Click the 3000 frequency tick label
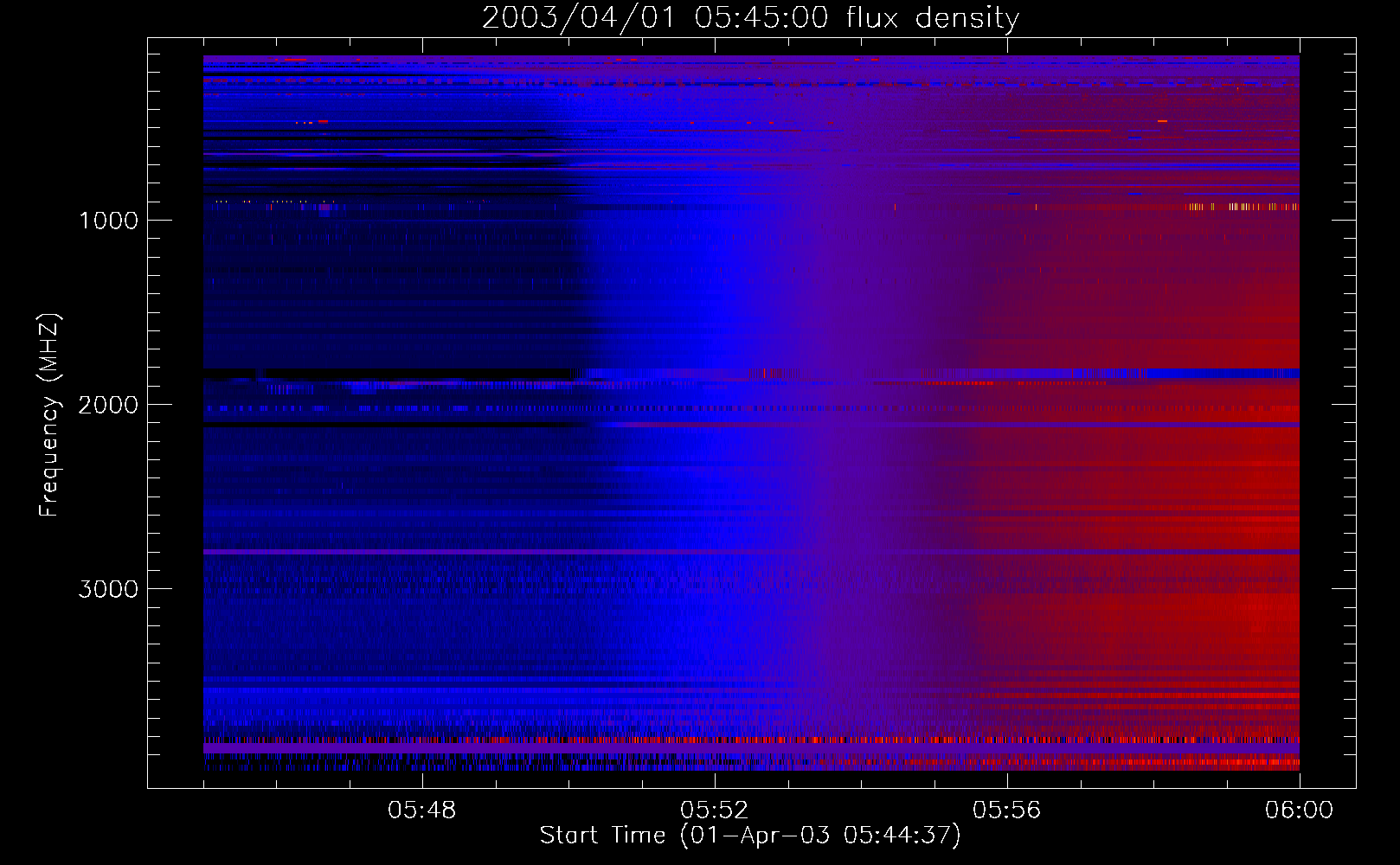Screen dimensions: 1400x865 [108, 589]
